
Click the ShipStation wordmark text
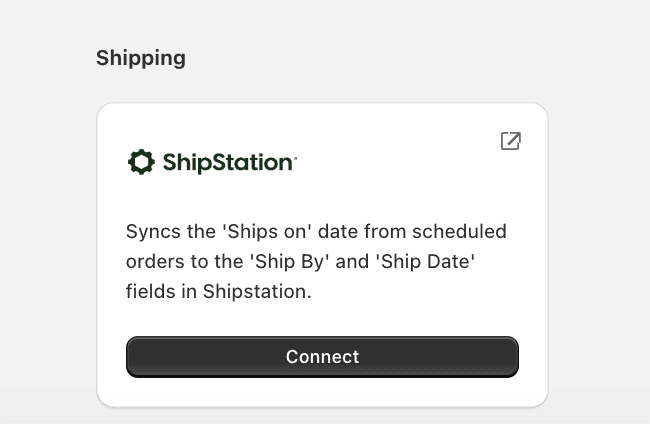pos(227,163)
